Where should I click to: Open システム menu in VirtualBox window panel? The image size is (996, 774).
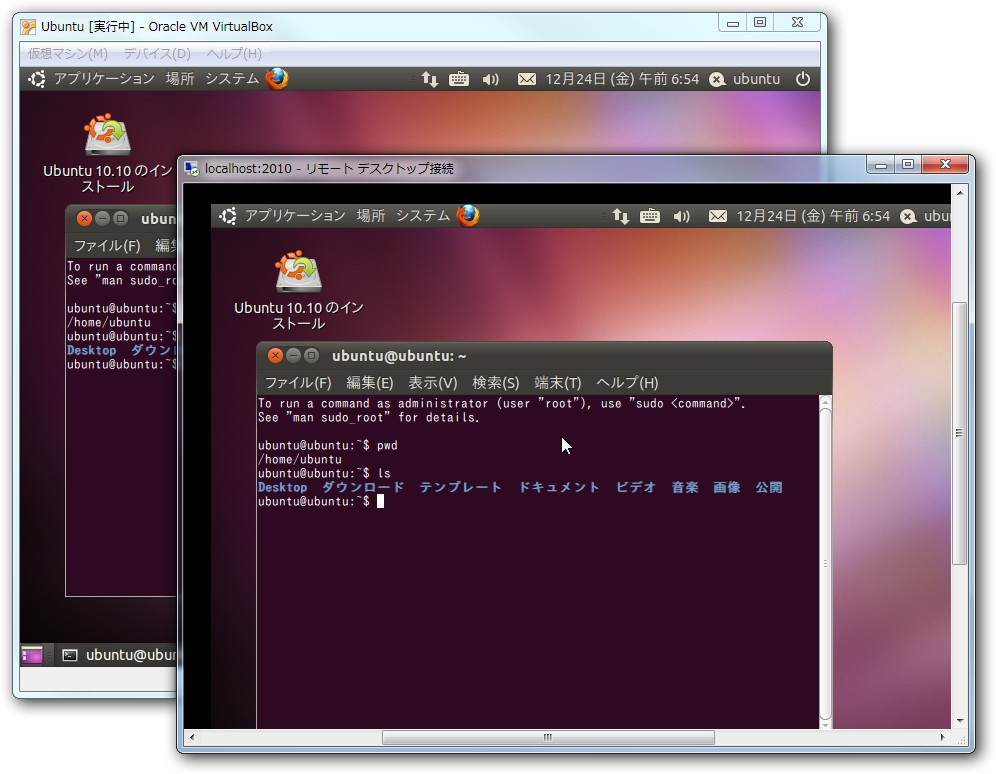pos(232,79)
